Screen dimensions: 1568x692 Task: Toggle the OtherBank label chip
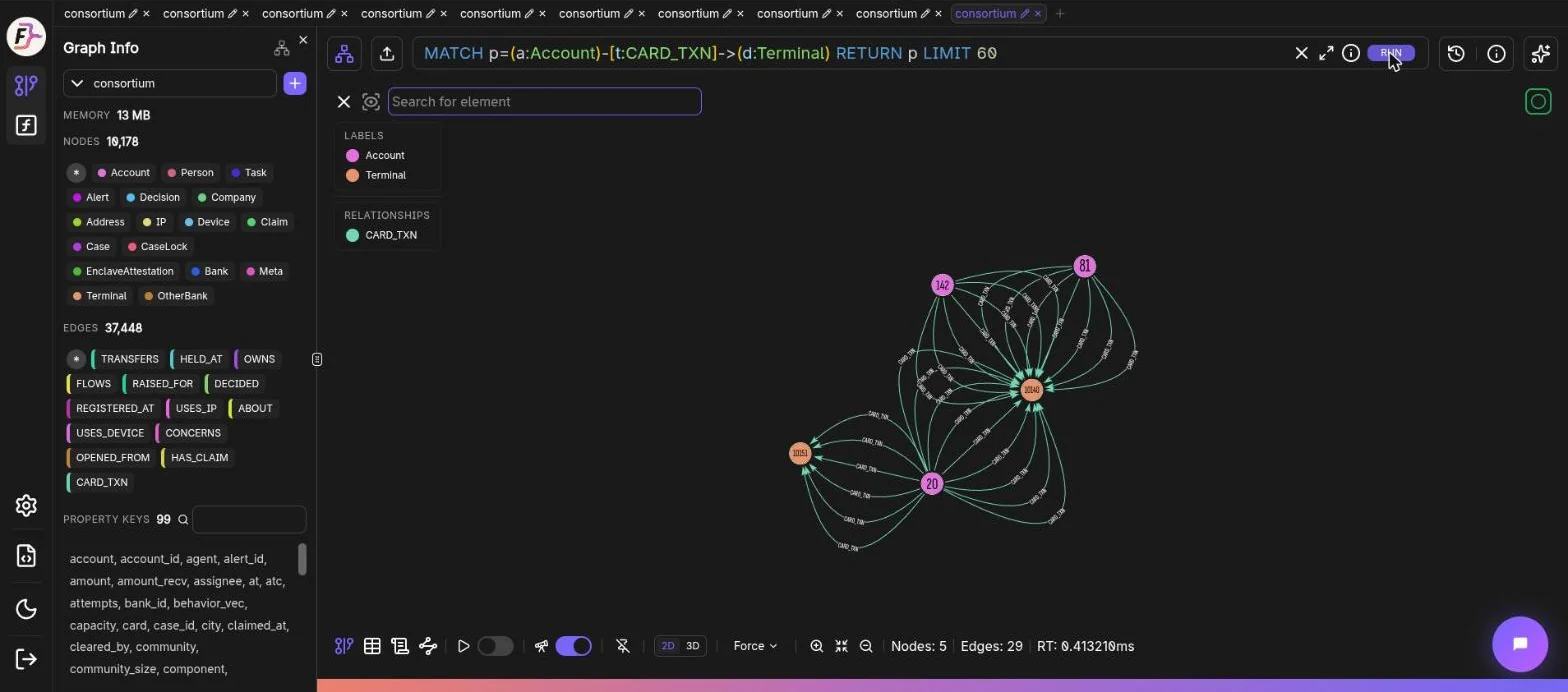click(175, 296)
